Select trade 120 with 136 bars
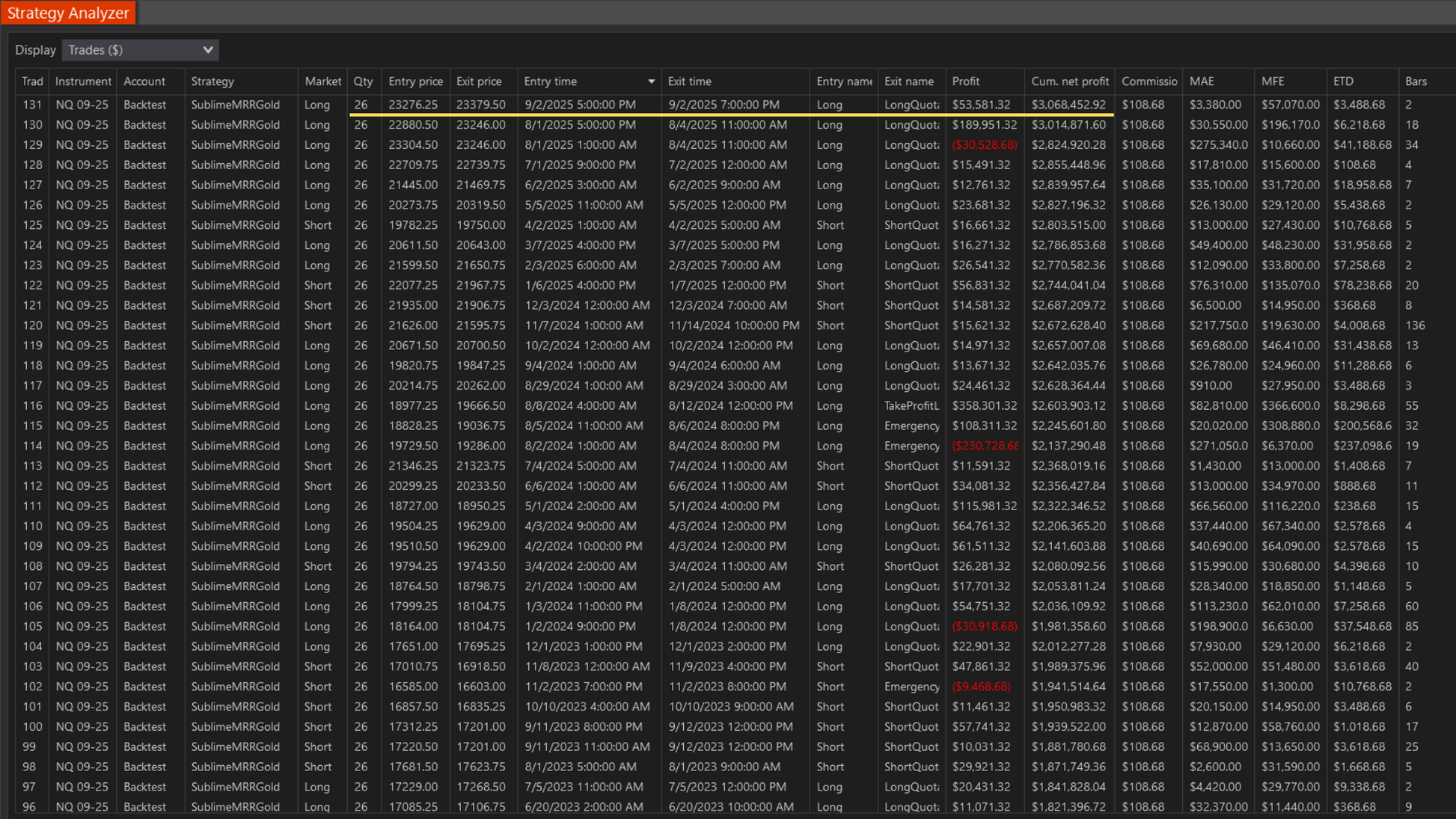The image size is (1456, 819). 1415,325
